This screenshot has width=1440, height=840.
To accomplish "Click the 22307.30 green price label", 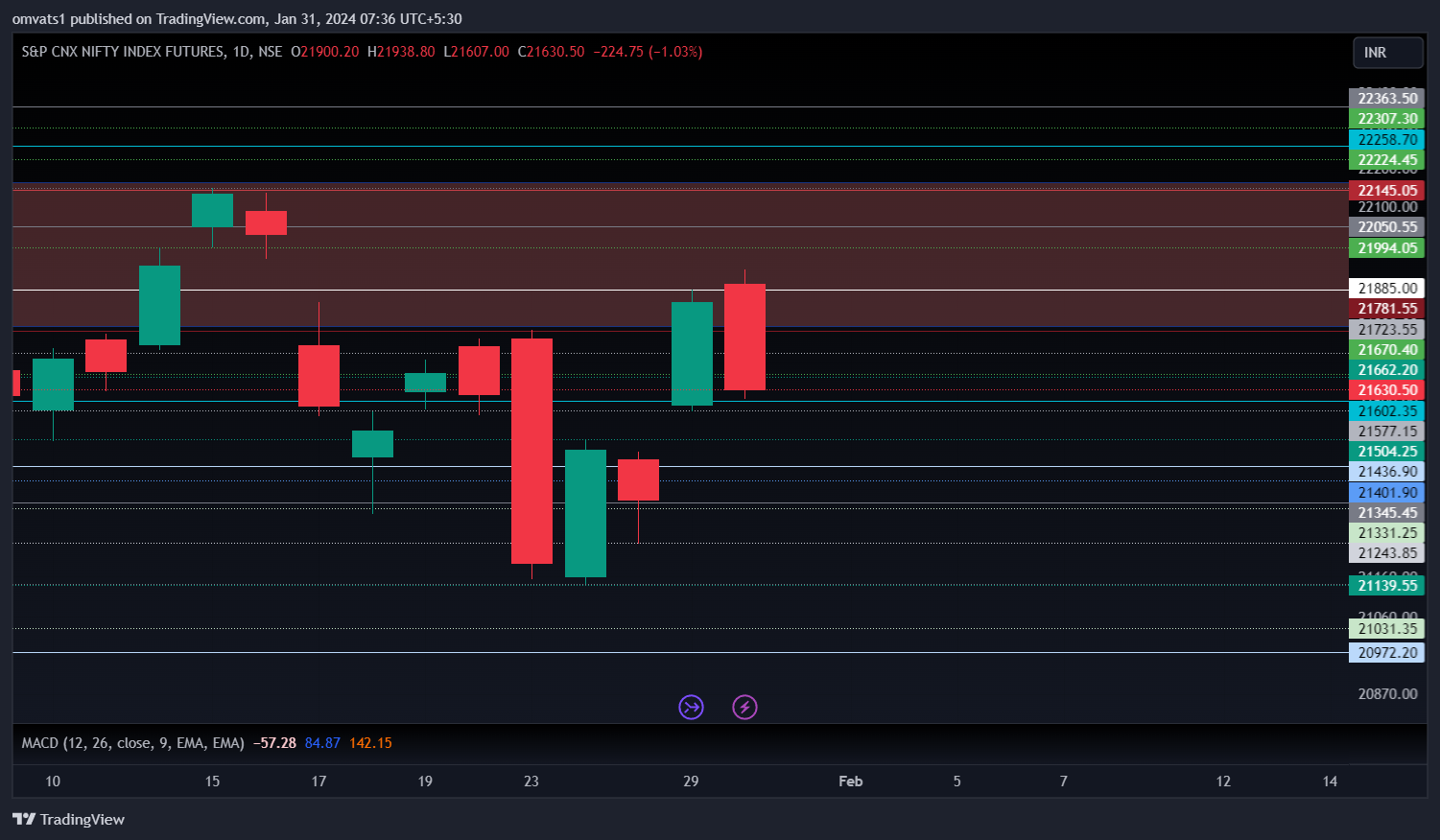I will (x=1387, y=119).
